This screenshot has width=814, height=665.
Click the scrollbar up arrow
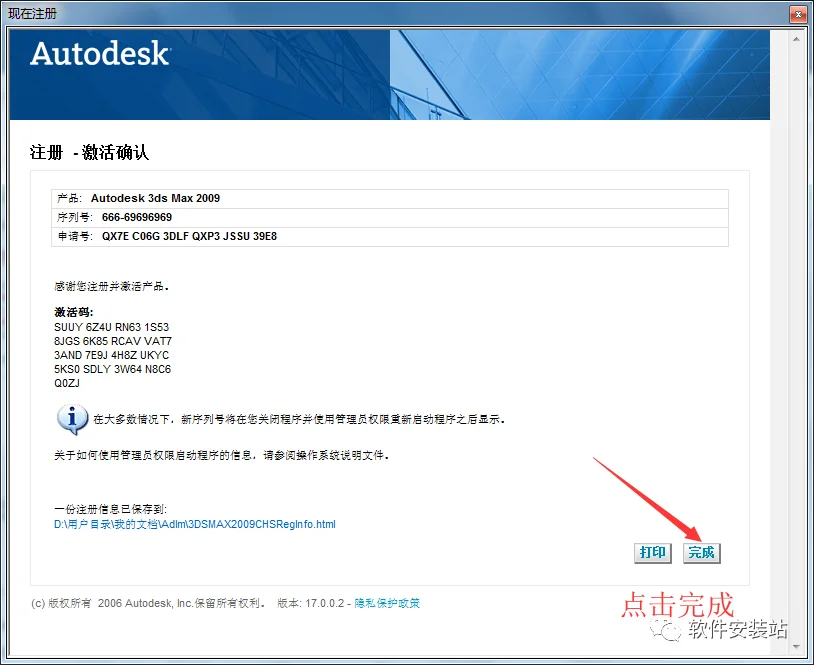pyautogui.click(x=796, y=39)
